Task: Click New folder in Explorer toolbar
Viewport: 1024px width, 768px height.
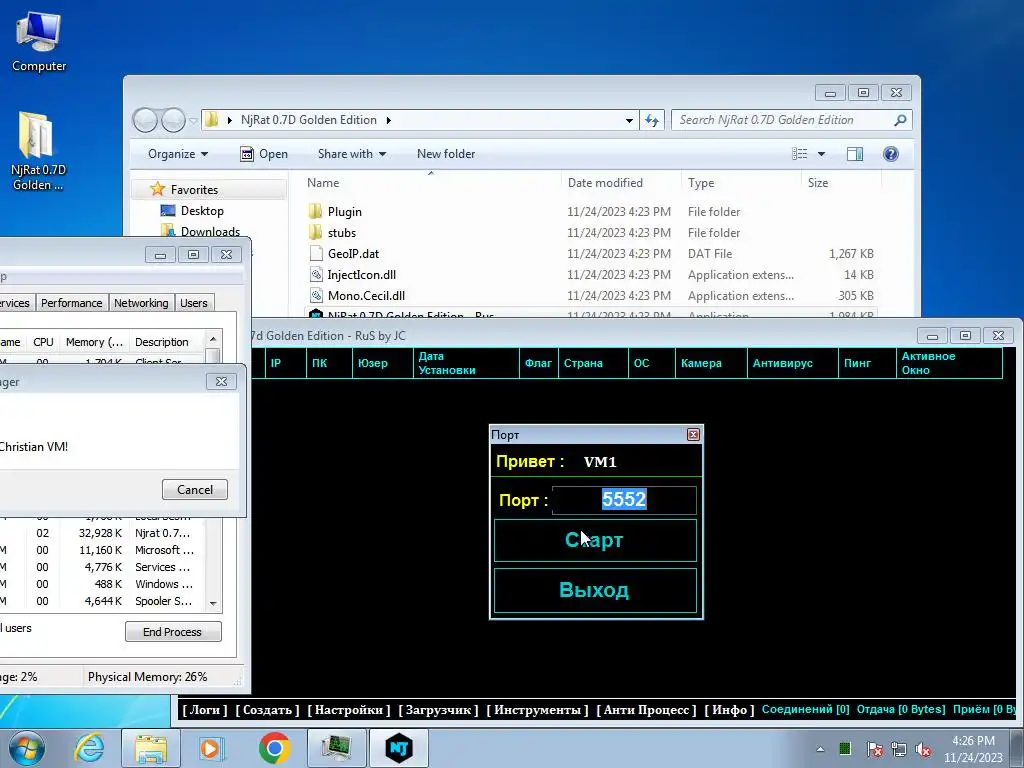Action: tap(446, 154)
